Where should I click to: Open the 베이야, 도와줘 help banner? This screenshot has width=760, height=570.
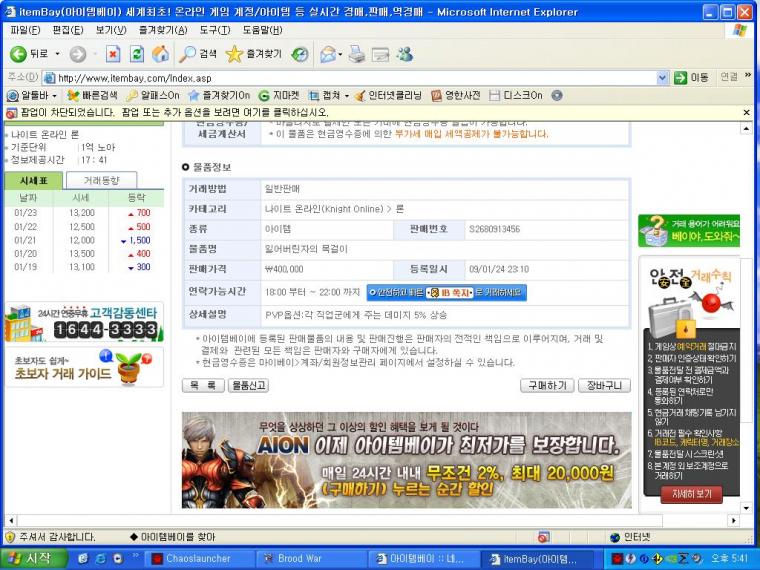689,231
